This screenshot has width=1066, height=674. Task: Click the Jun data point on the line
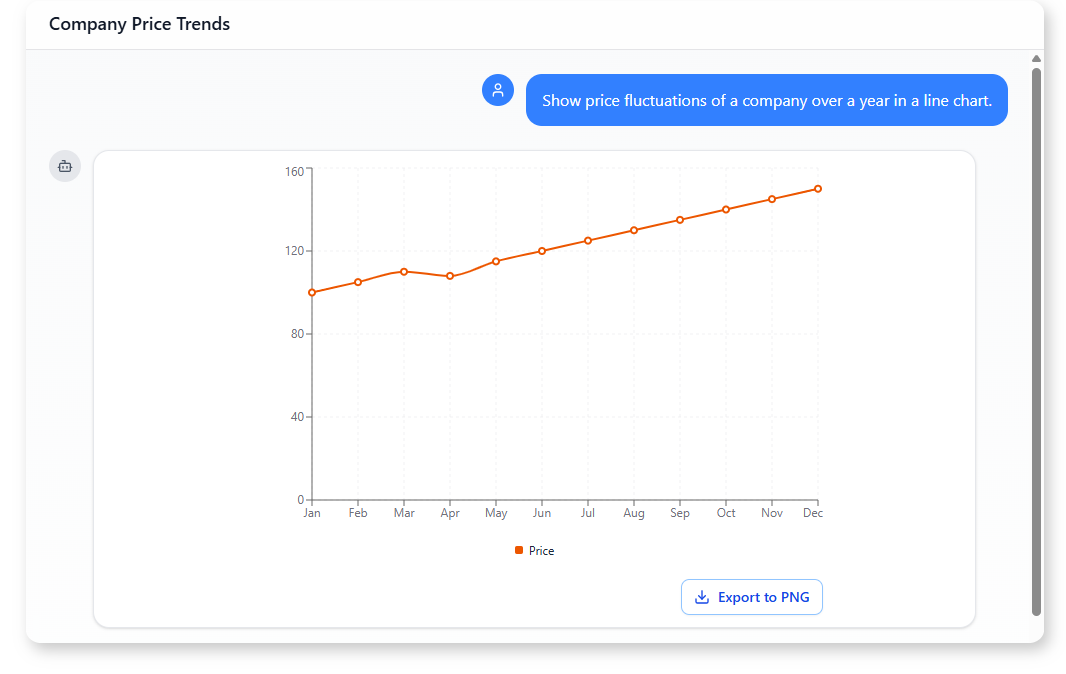[542, 251]
